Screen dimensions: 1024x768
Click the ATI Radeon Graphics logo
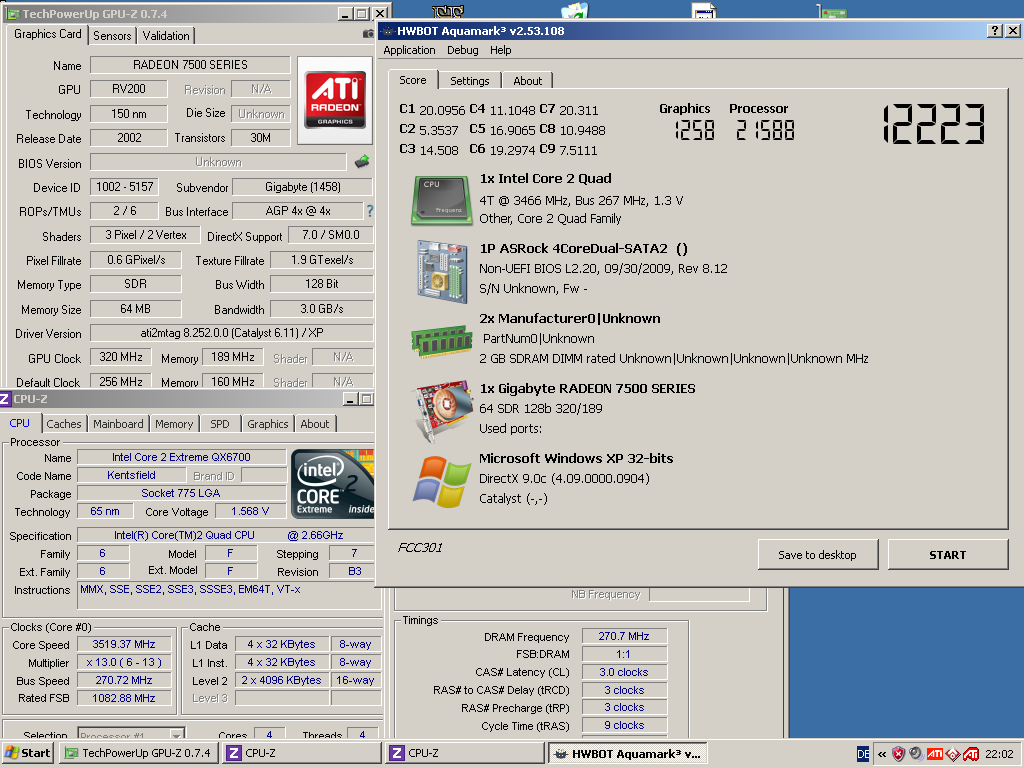click(335, 100)
